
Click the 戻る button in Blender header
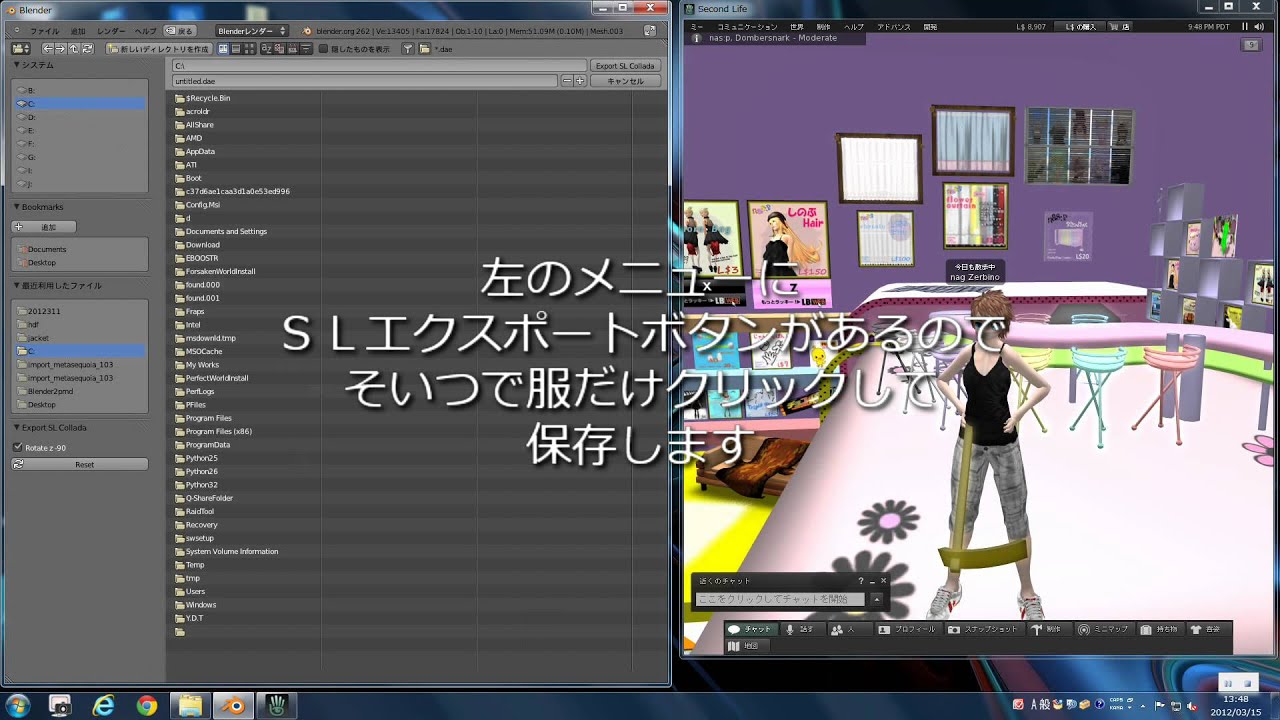pos(180,31)
